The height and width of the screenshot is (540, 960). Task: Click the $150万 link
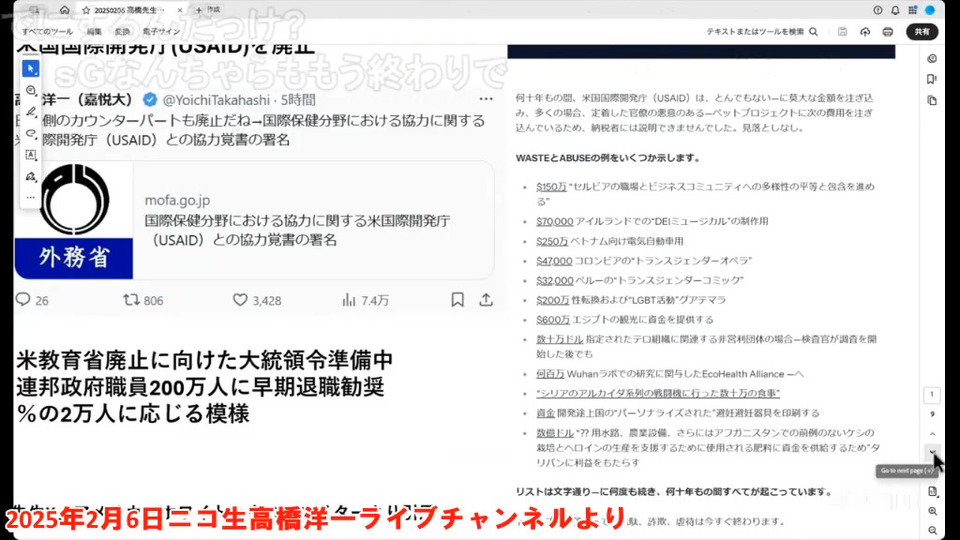pyautogui.click(x=551, y=187)
